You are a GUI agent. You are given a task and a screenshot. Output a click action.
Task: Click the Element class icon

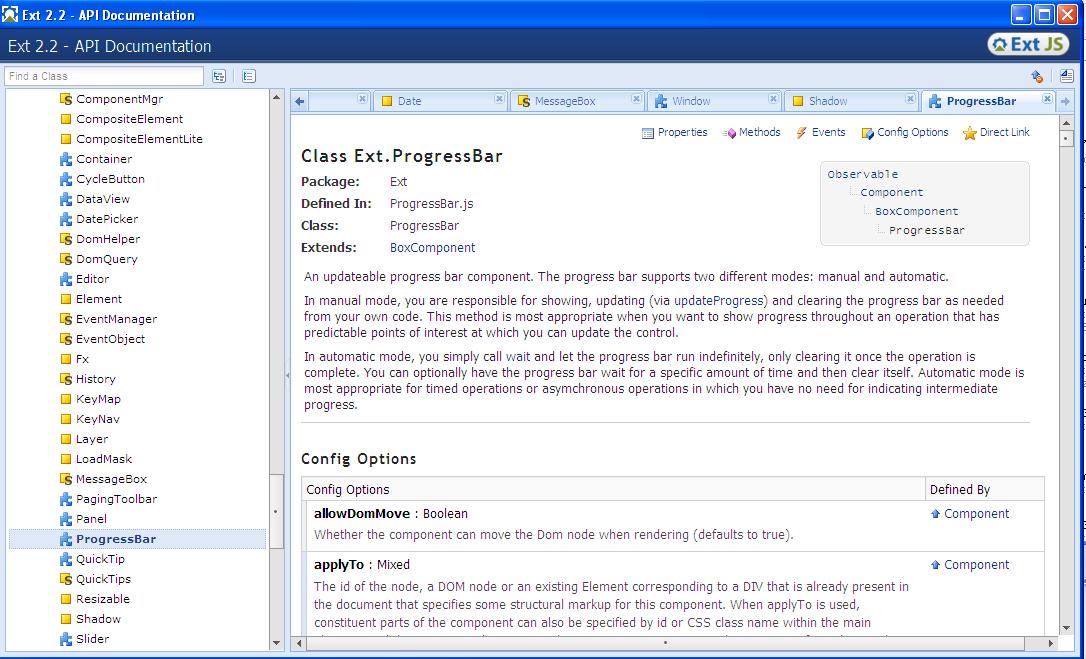coord(66,299)
